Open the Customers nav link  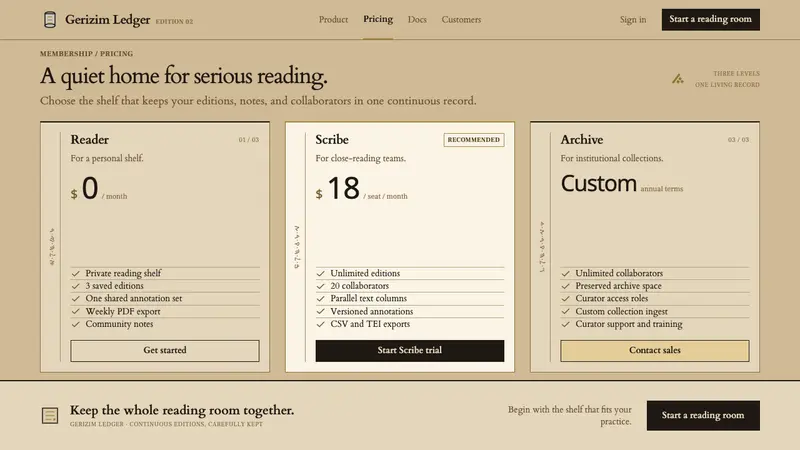[x=461, y=19]
